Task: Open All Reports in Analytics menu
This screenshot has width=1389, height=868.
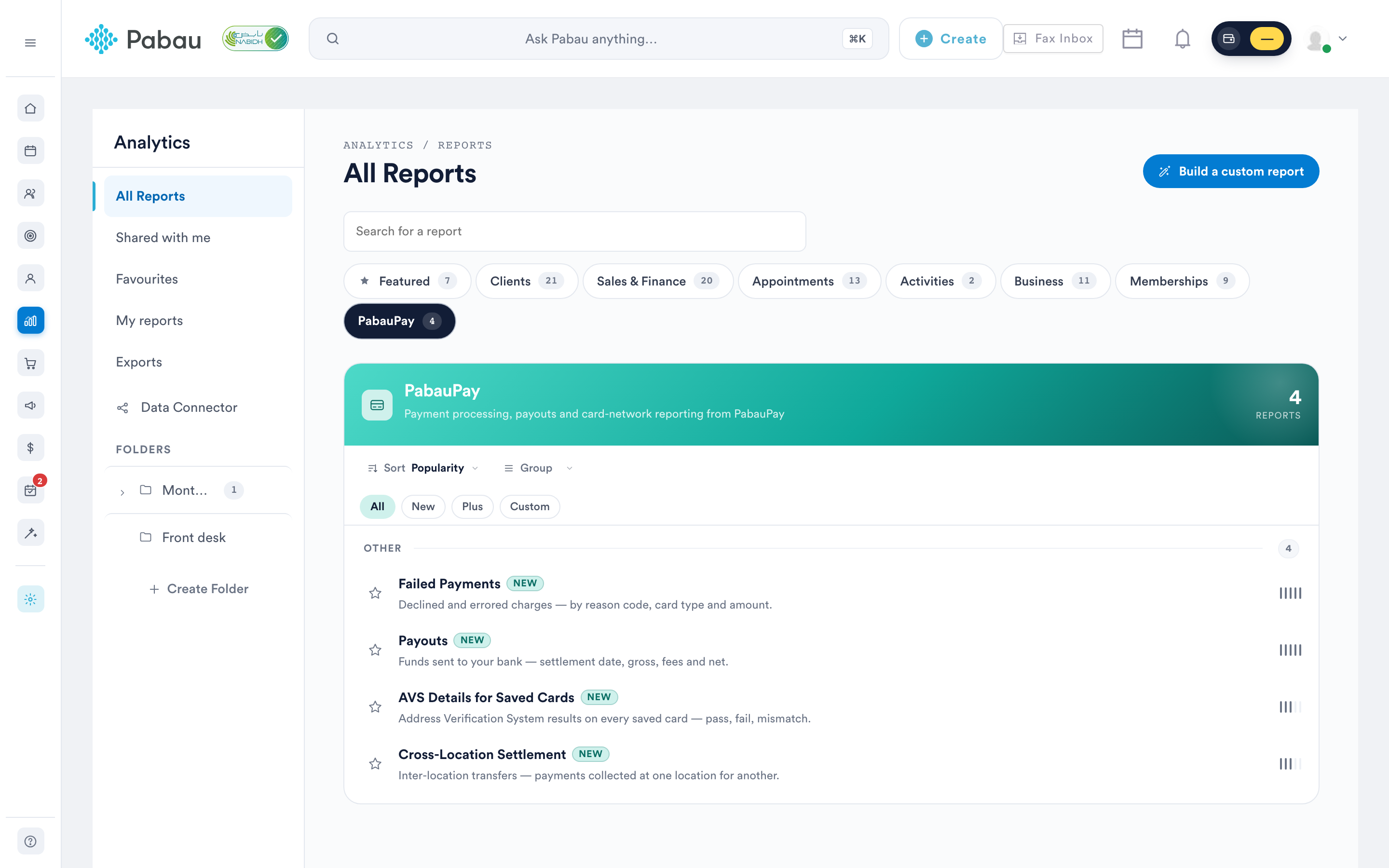Action: click(198, 196)
